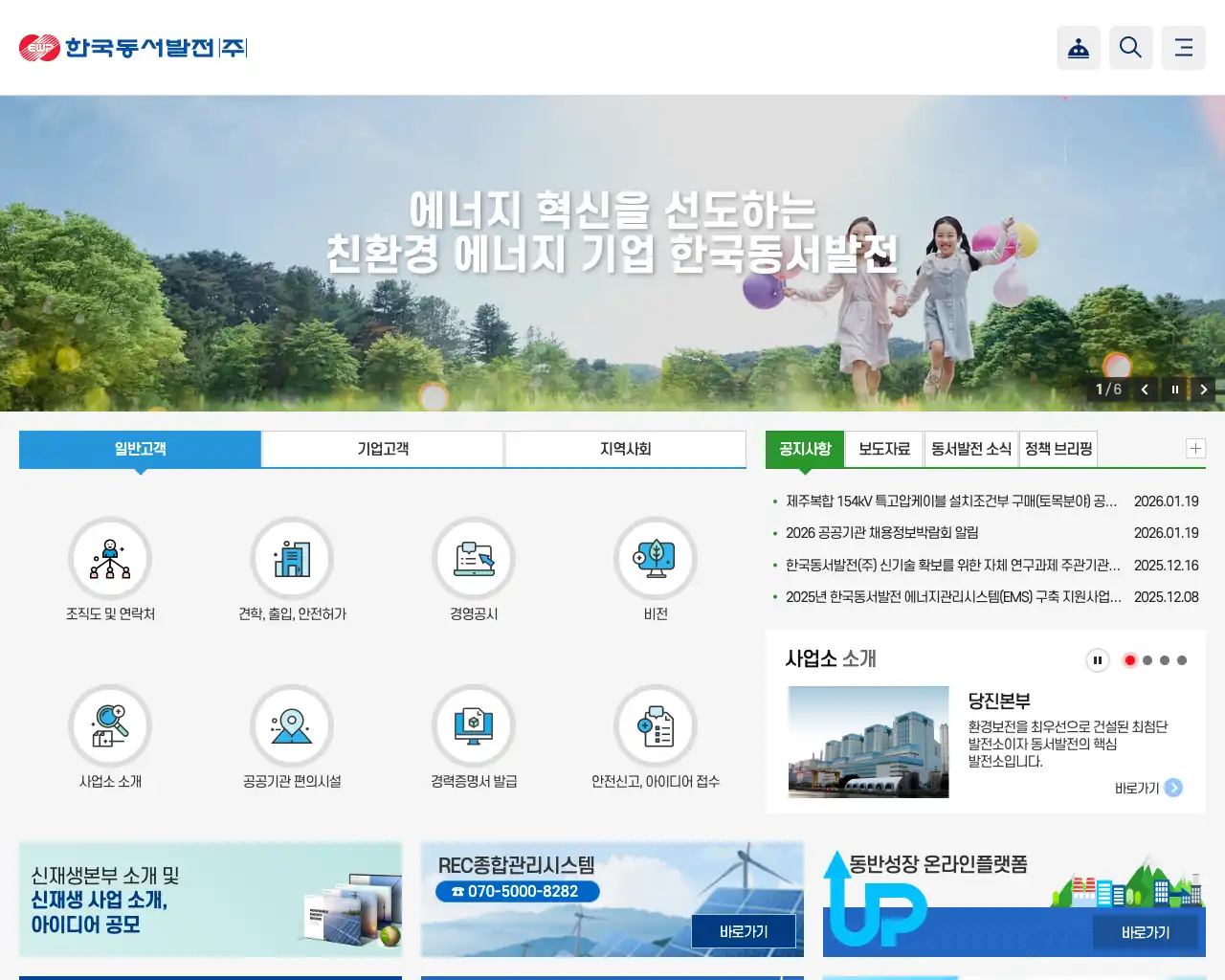Screen dimensions: 1225x980
Task: Open the chatbot robot icon in the header
Action: coord(1079,48)
